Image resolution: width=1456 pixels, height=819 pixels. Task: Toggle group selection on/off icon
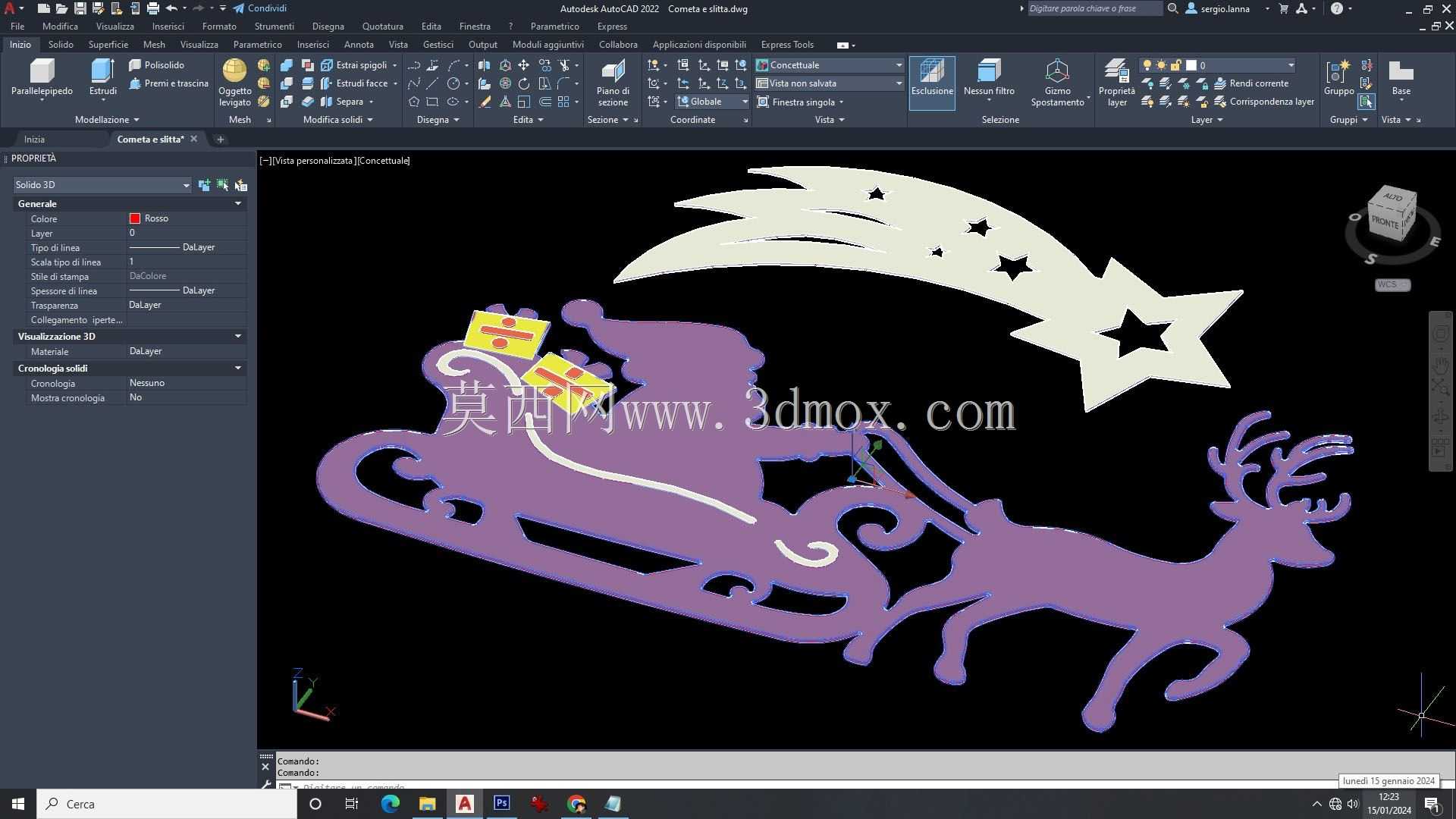click(x=1366, y=102)
